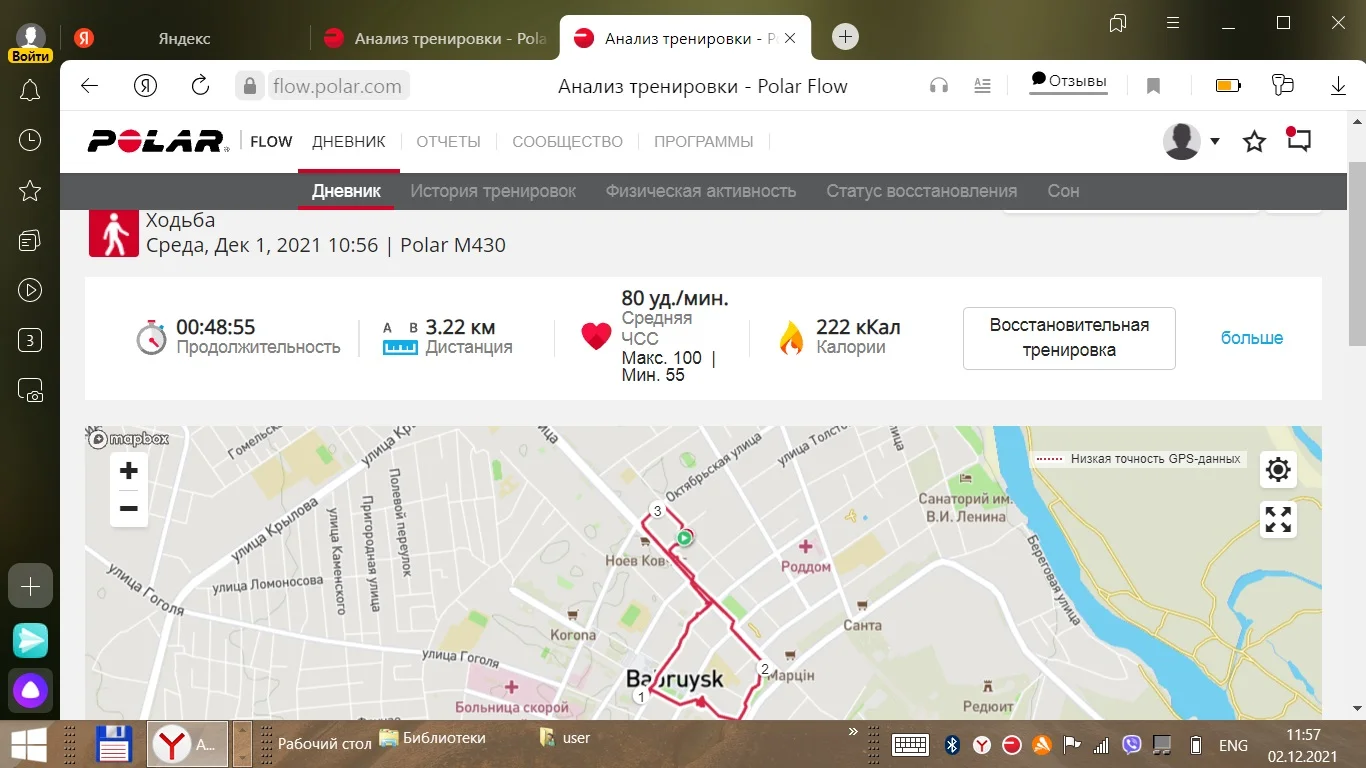Switch to the Яндекс browser tab
Screen dimensions: 1366x768
point(184,38)
